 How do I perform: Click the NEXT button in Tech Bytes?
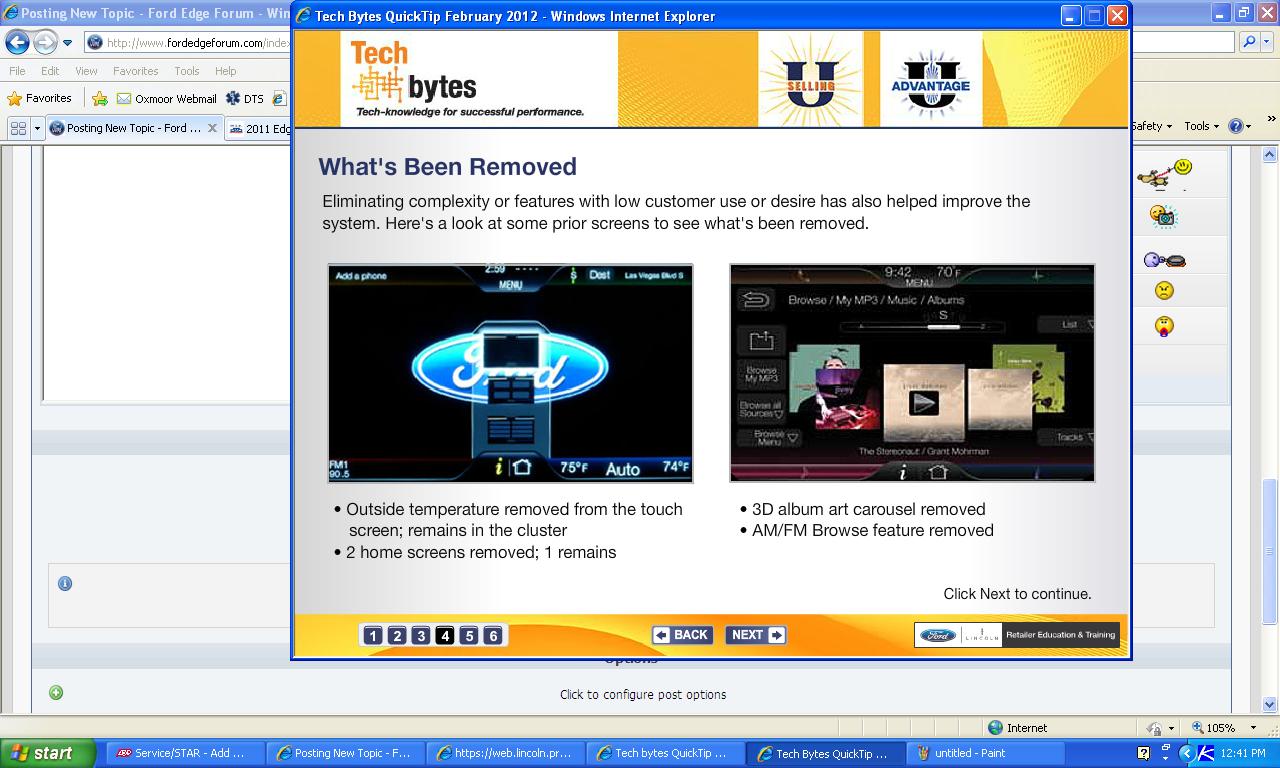pos(756,635)
